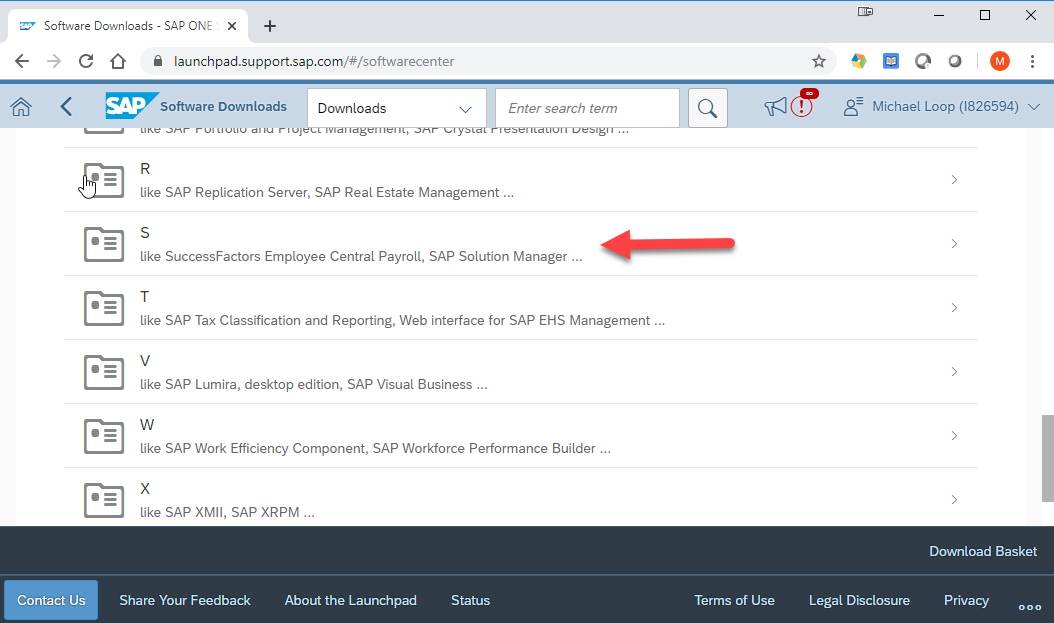Screen dimensions: 1054x623
Task: Open the megaphone announcements icon
Action: coord(775,107)
